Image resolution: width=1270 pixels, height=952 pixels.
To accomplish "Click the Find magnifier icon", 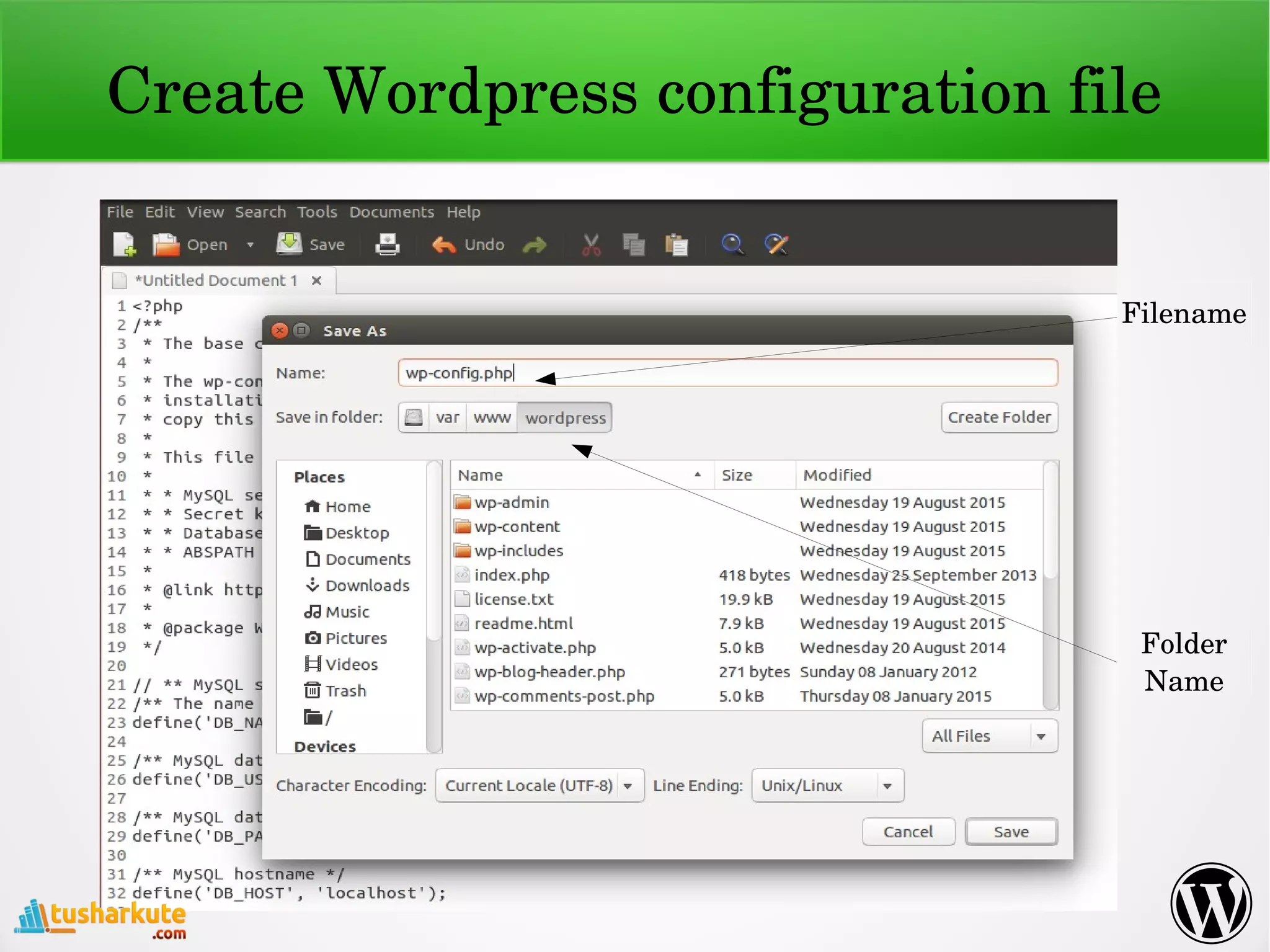I will coord(732,244).
